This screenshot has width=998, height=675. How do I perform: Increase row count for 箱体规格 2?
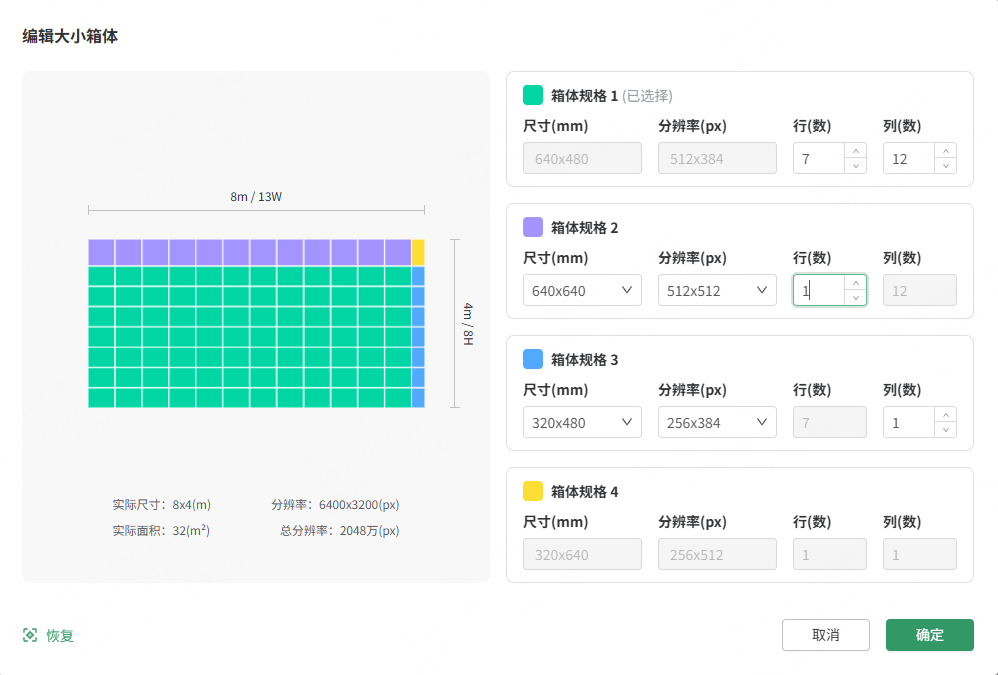pyautogui.click(x=855, y=283)
